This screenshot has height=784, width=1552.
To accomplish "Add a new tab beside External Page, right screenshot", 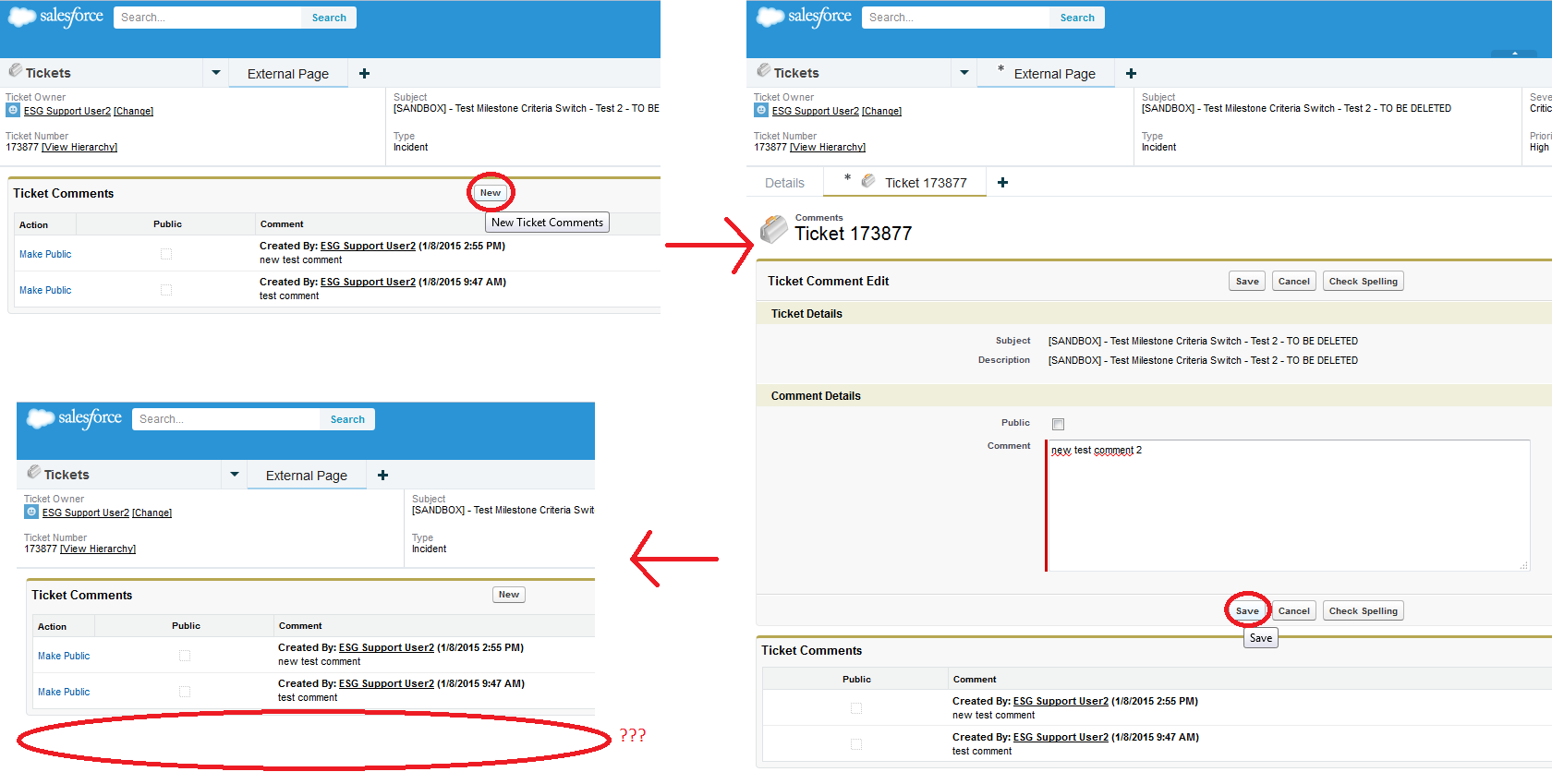I will pos(1131,74).
